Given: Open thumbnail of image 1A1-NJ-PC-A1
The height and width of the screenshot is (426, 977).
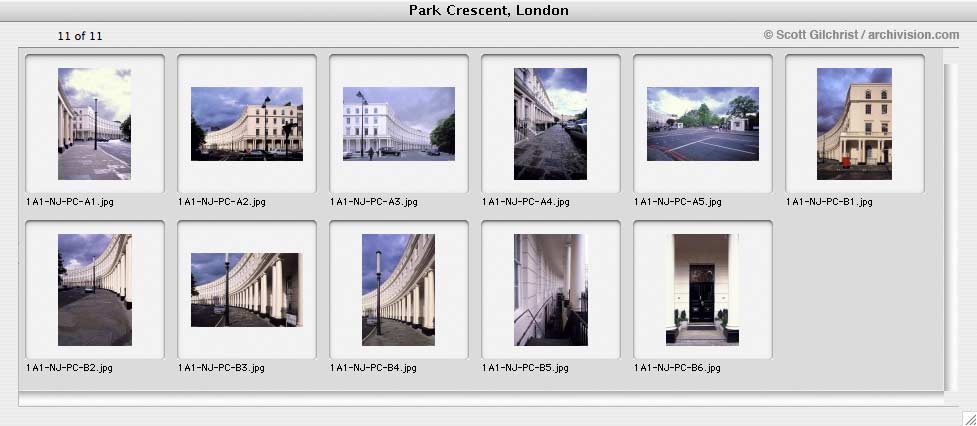Looking at the screenshot, I should pos(95,124).
